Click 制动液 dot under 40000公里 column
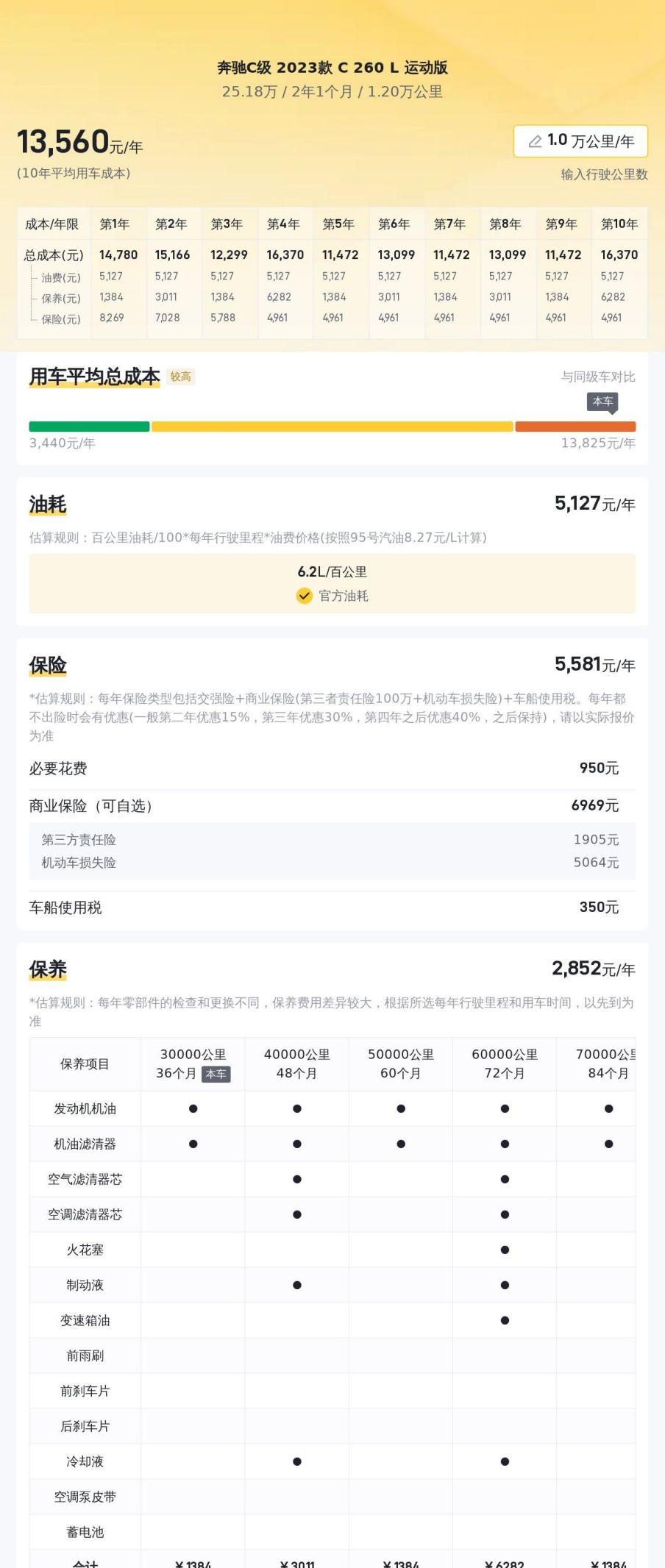This screenshot has height=1568, width=665. pyautogui.click(x=297, y=1285)
